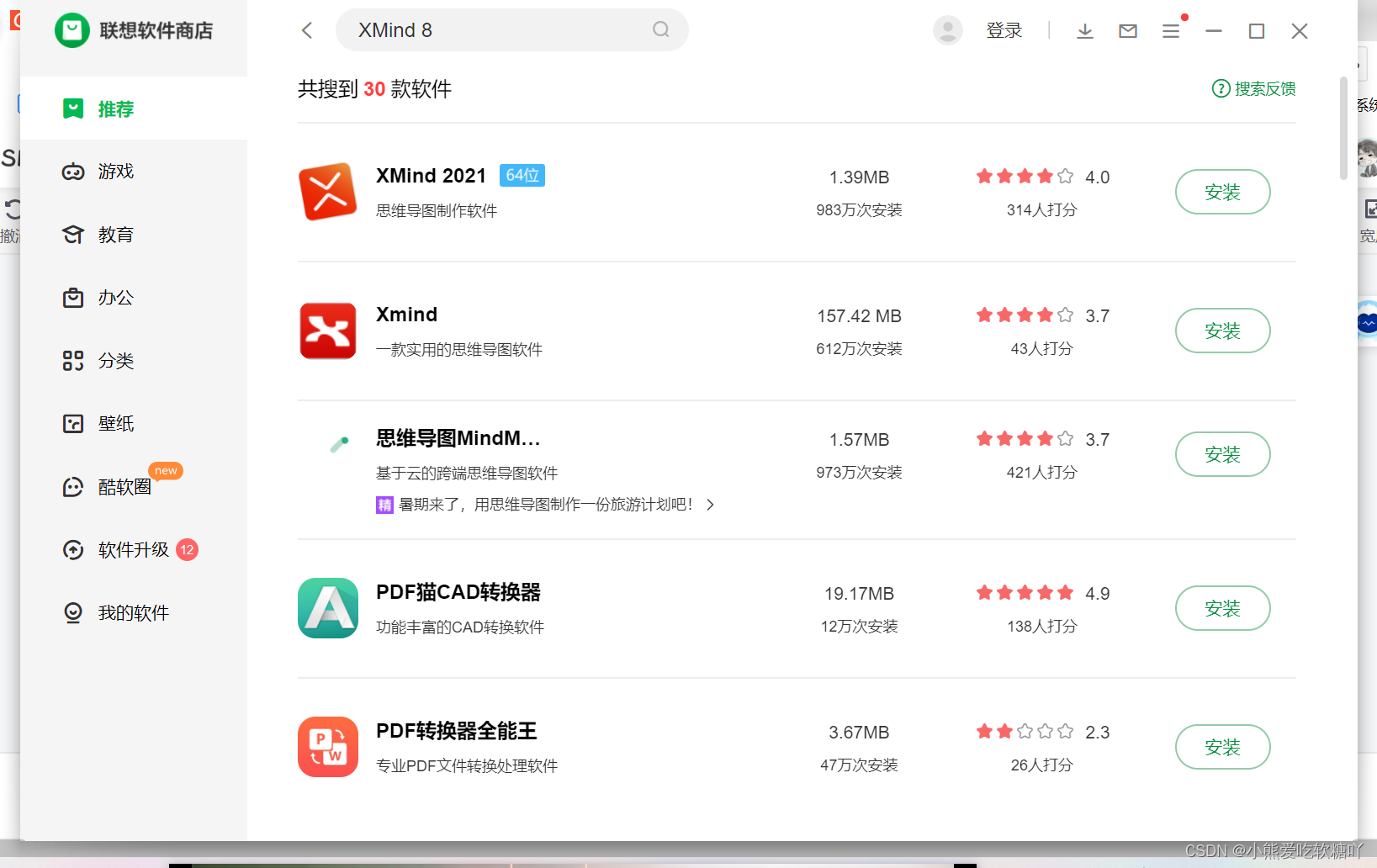Screen dimensions: 1377x868
Task: Click the Lenovo Software Store logo icon
Action: pyautogui.click(x=72, y=30)
